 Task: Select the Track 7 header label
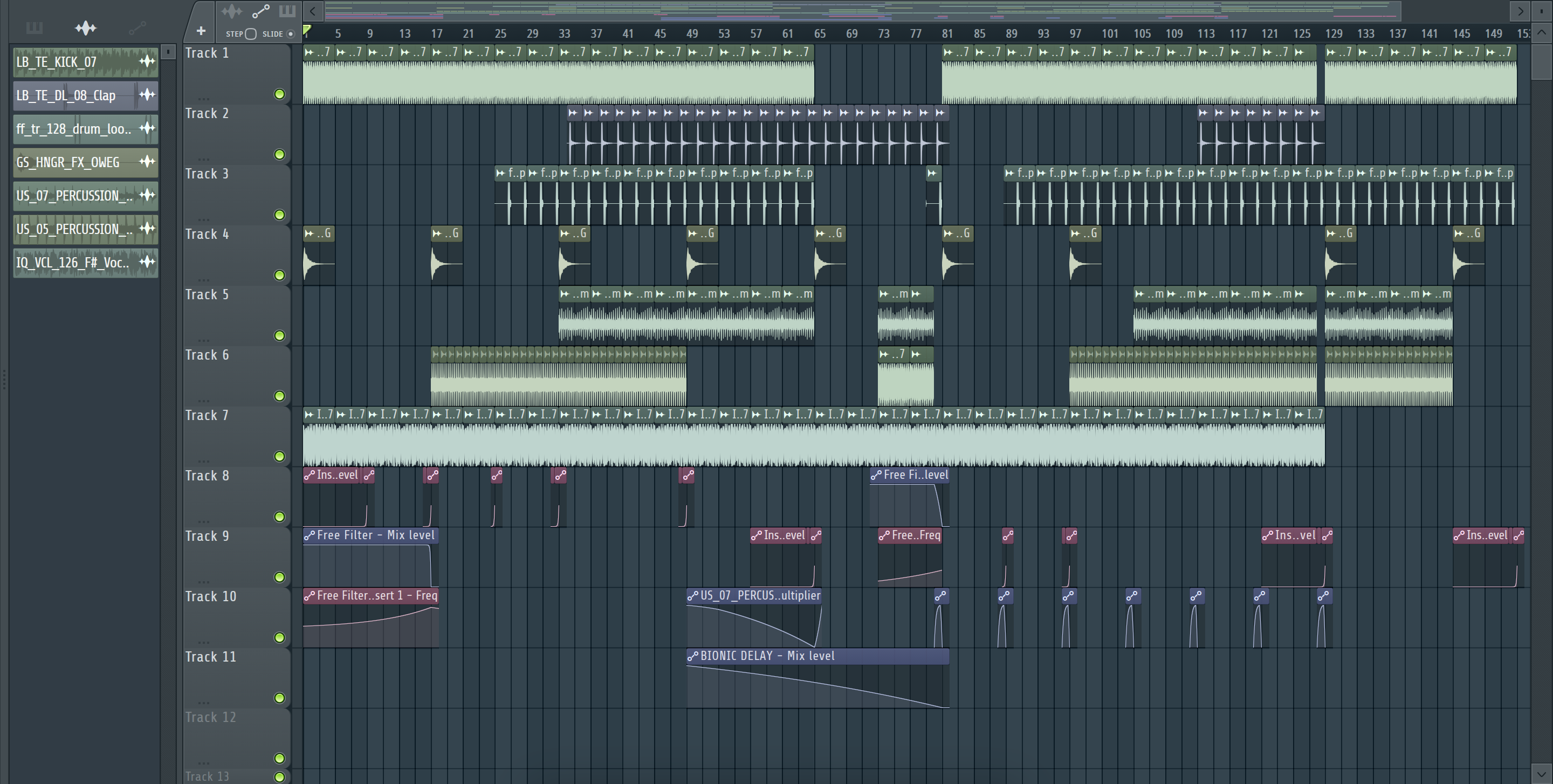pyautogui.click(x=207, y=415)
